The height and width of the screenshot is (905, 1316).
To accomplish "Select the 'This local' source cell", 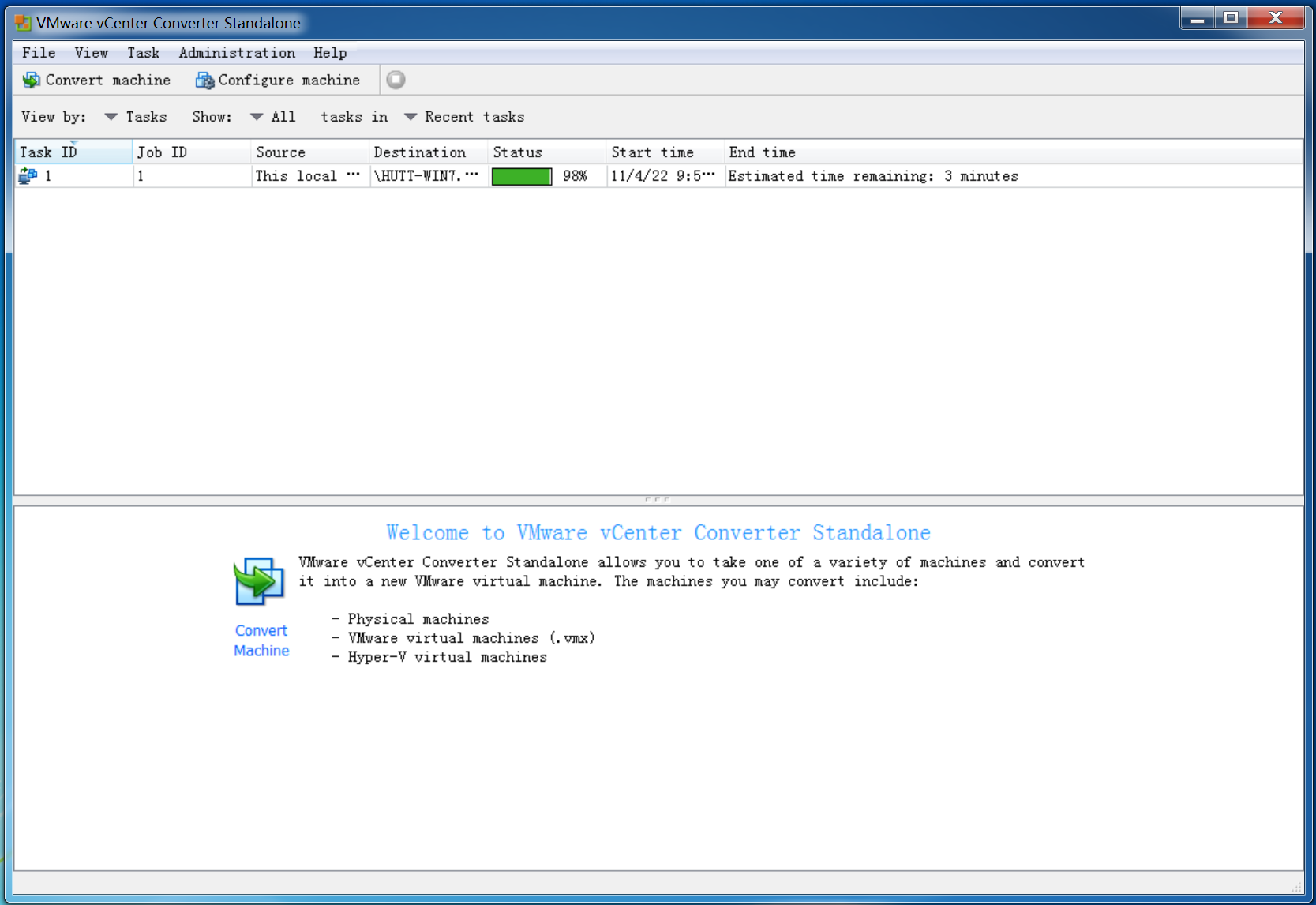I will pyautogui.click(x=310, y=176).
